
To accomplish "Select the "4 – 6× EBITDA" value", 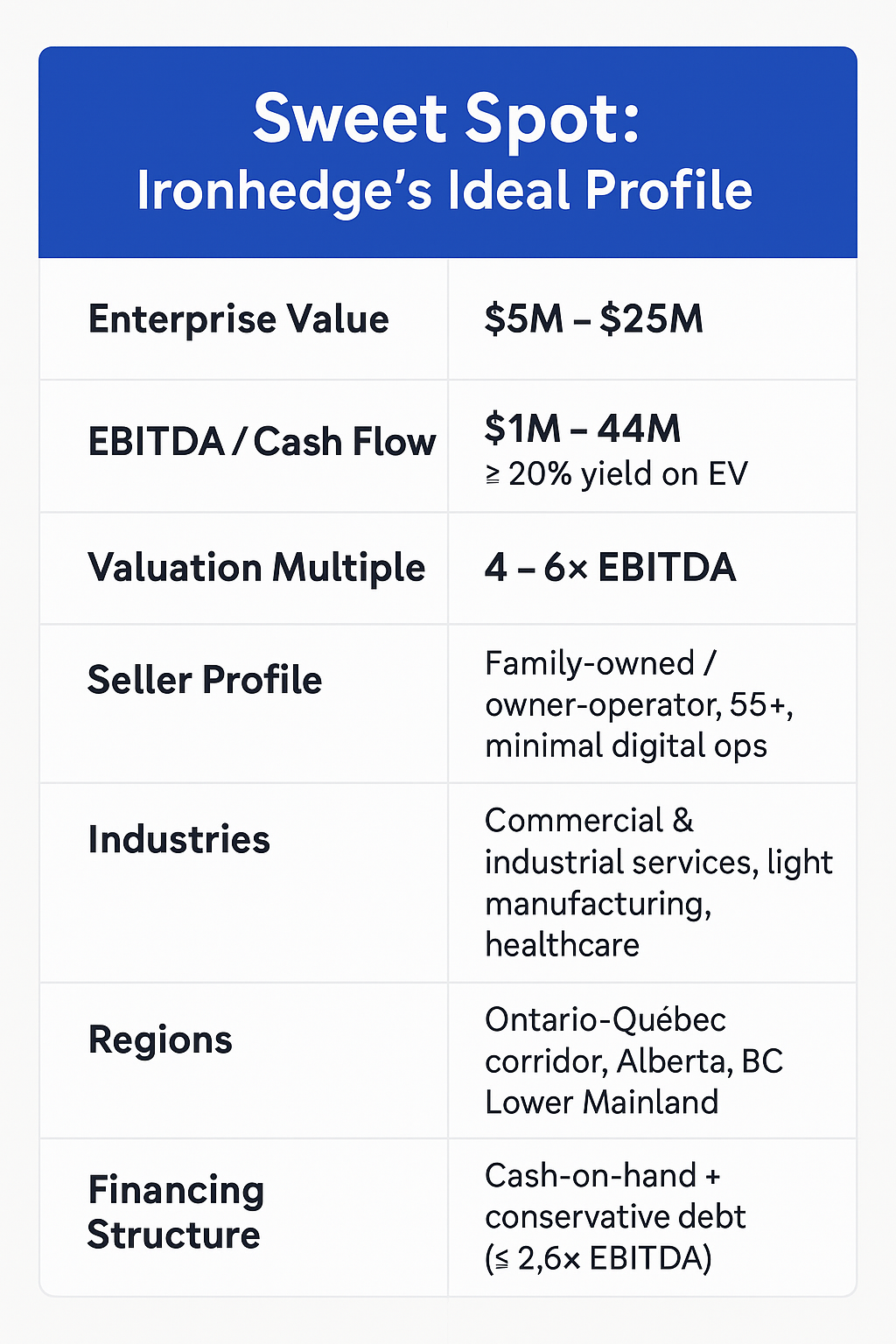I will click(x=610, y=568).
